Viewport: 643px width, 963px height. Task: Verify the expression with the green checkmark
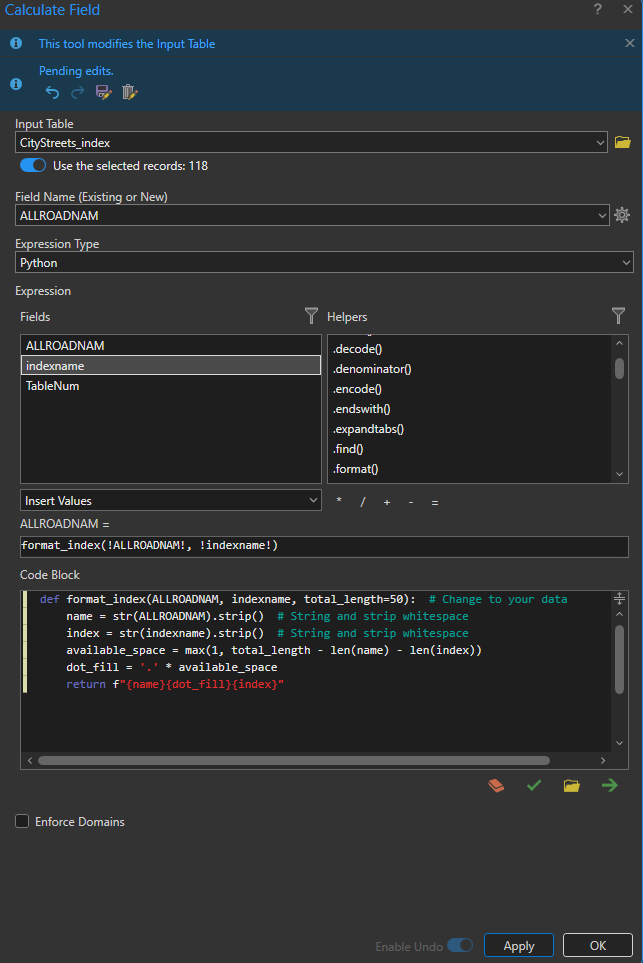click(x=534, y=785)
